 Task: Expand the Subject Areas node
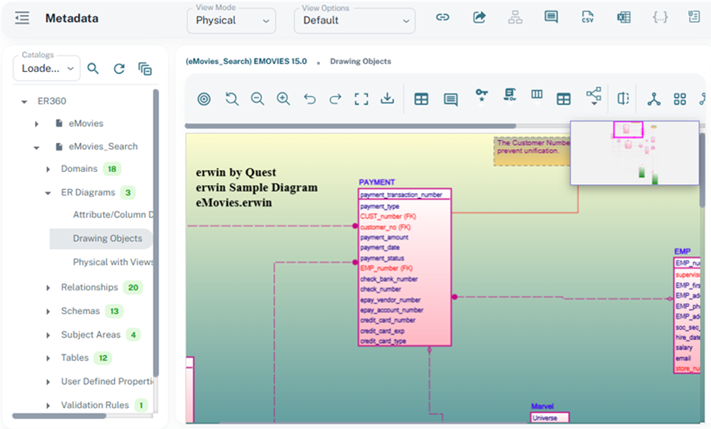click(x=48, y=335)
